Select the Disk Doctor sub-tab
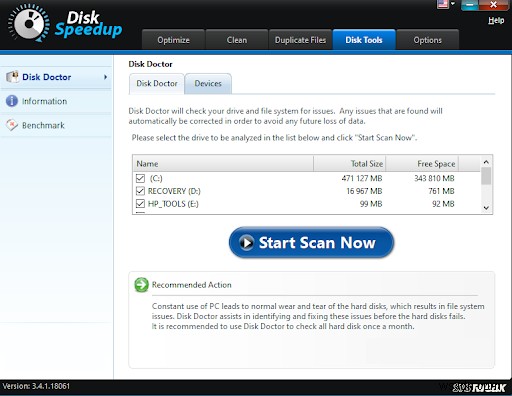512x396 pixels. 157,84
